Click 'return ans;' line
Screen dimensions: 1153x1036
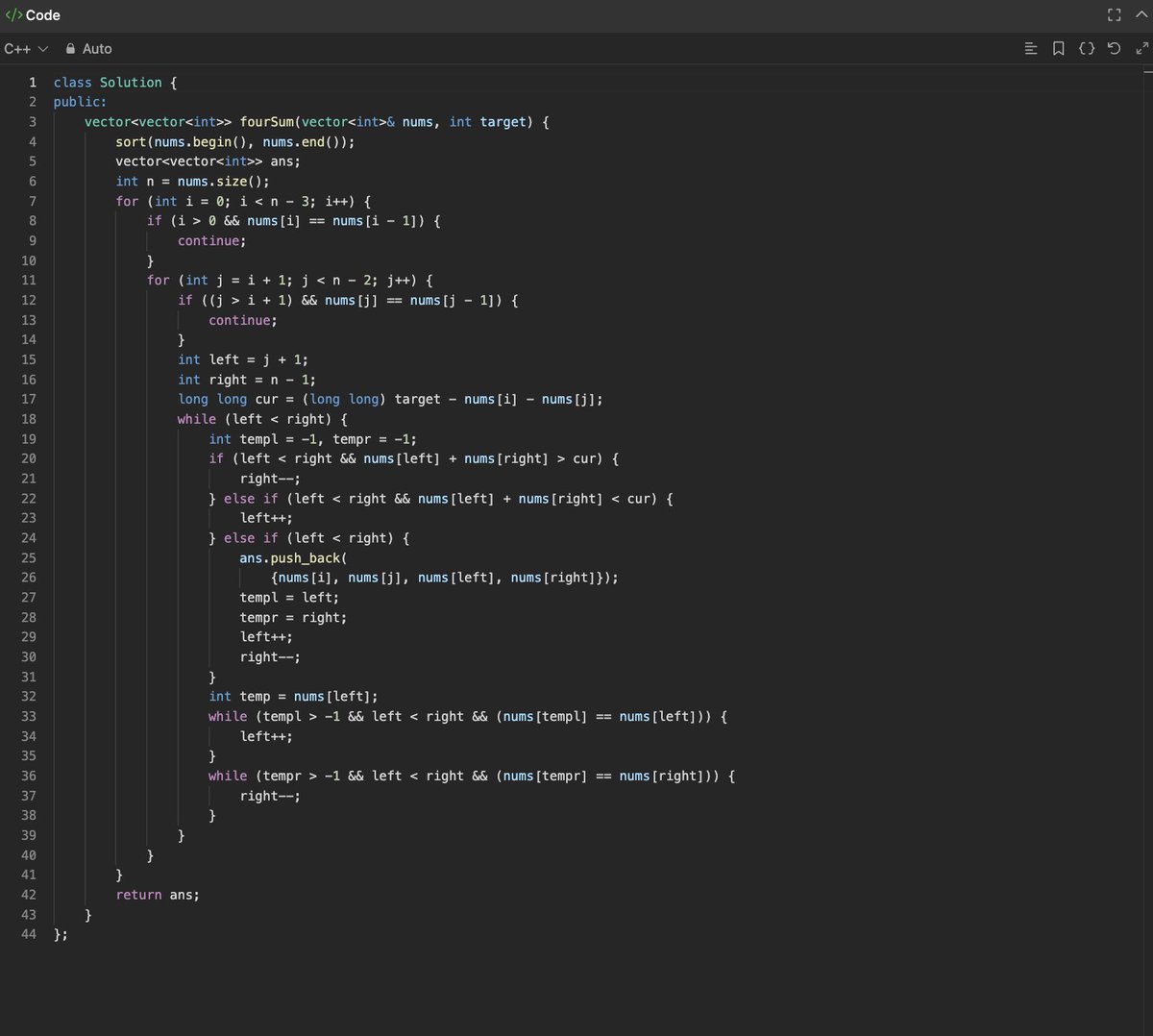click(x=158, y=895)
